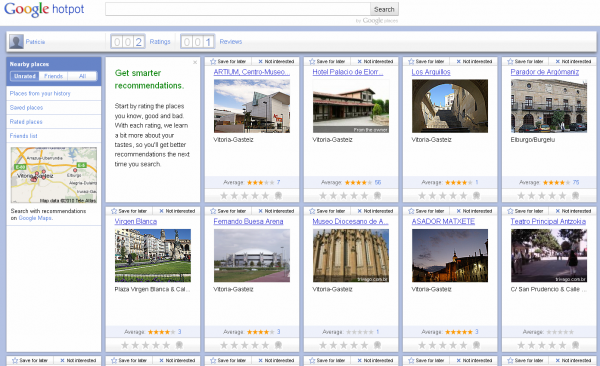
Task: Mark Parador de Argómaniz as not interested
Action: [573, 61]
